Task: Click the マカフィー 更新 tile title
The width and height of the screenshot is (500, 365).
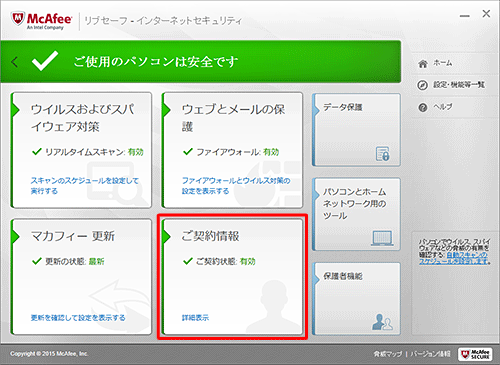Action: coord(73,236)
